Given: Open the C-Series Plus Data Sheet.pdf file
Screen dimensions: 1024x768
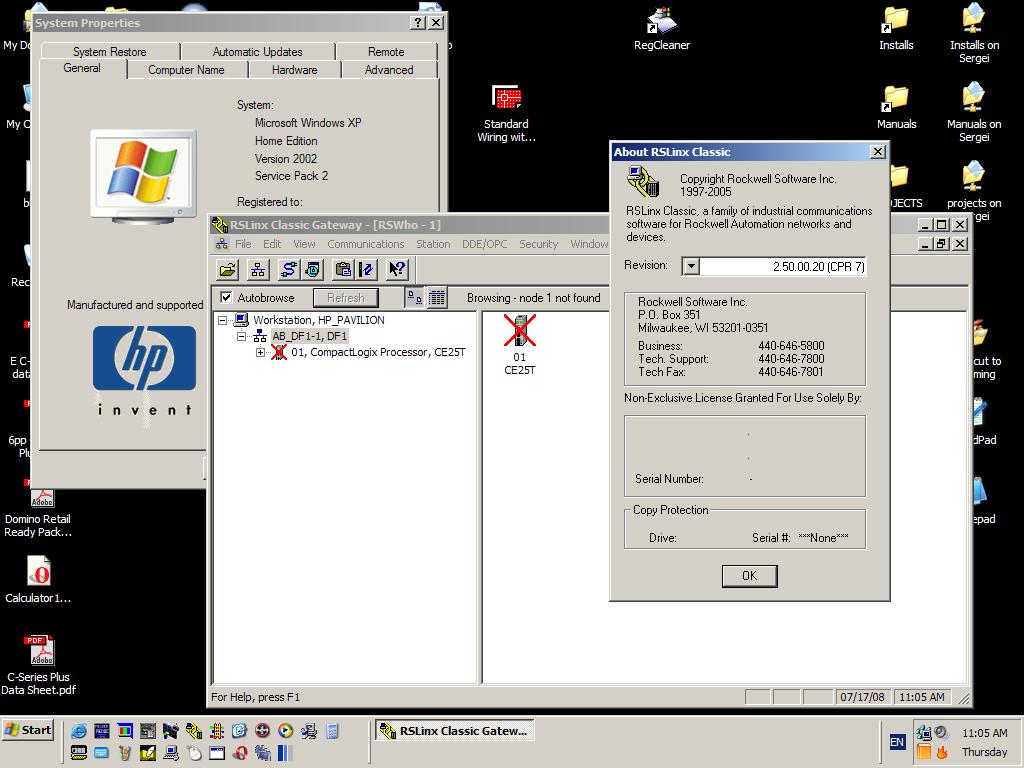Looking at the screenshot, I should (x=39, y=665).
